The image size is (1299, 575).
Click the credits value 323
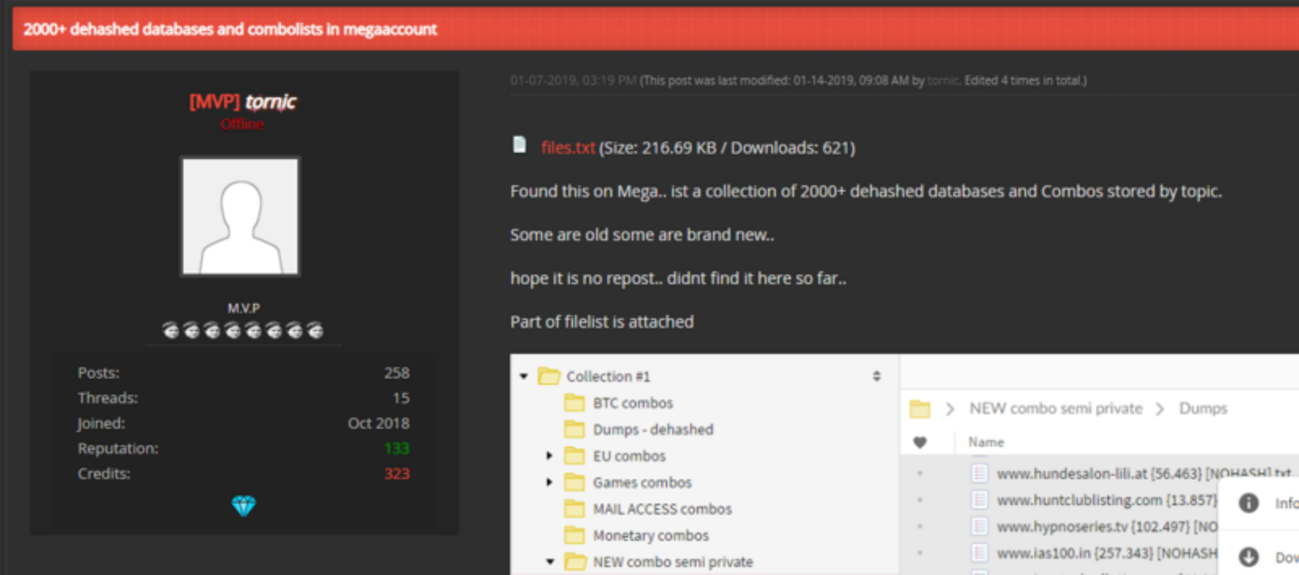coord(397,473)
